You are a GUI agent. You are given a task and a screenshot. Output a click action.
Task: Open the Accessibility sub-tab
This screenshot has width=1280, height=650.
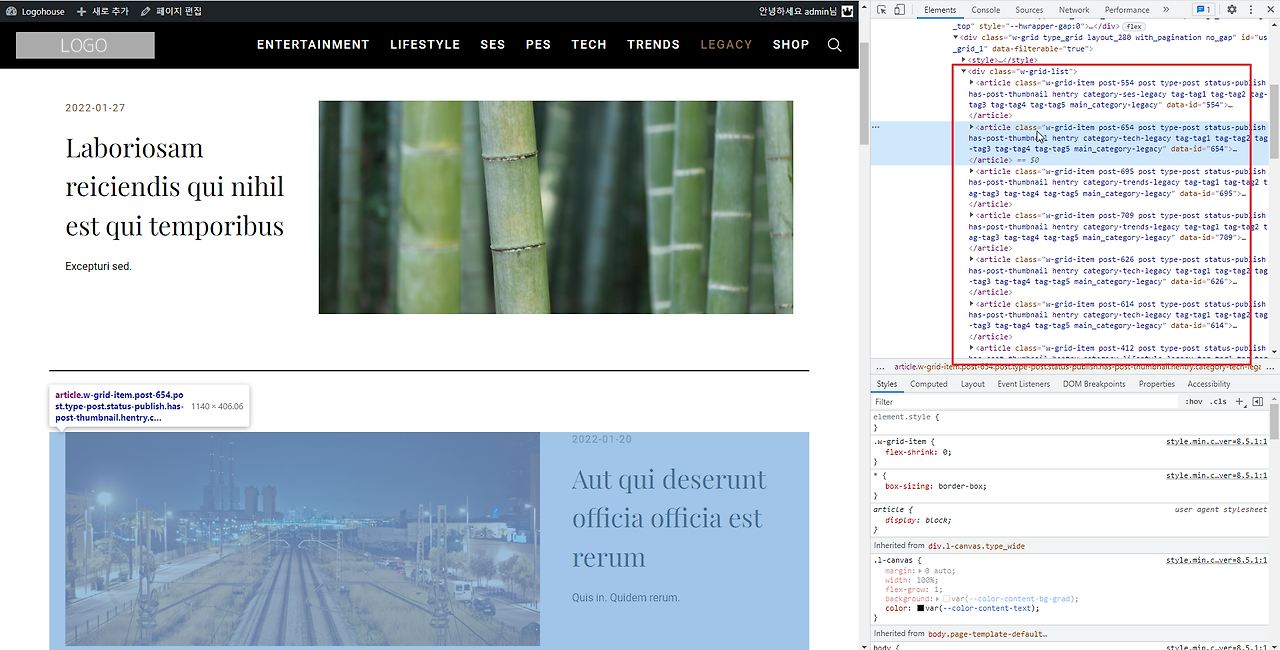[1209, 384]
